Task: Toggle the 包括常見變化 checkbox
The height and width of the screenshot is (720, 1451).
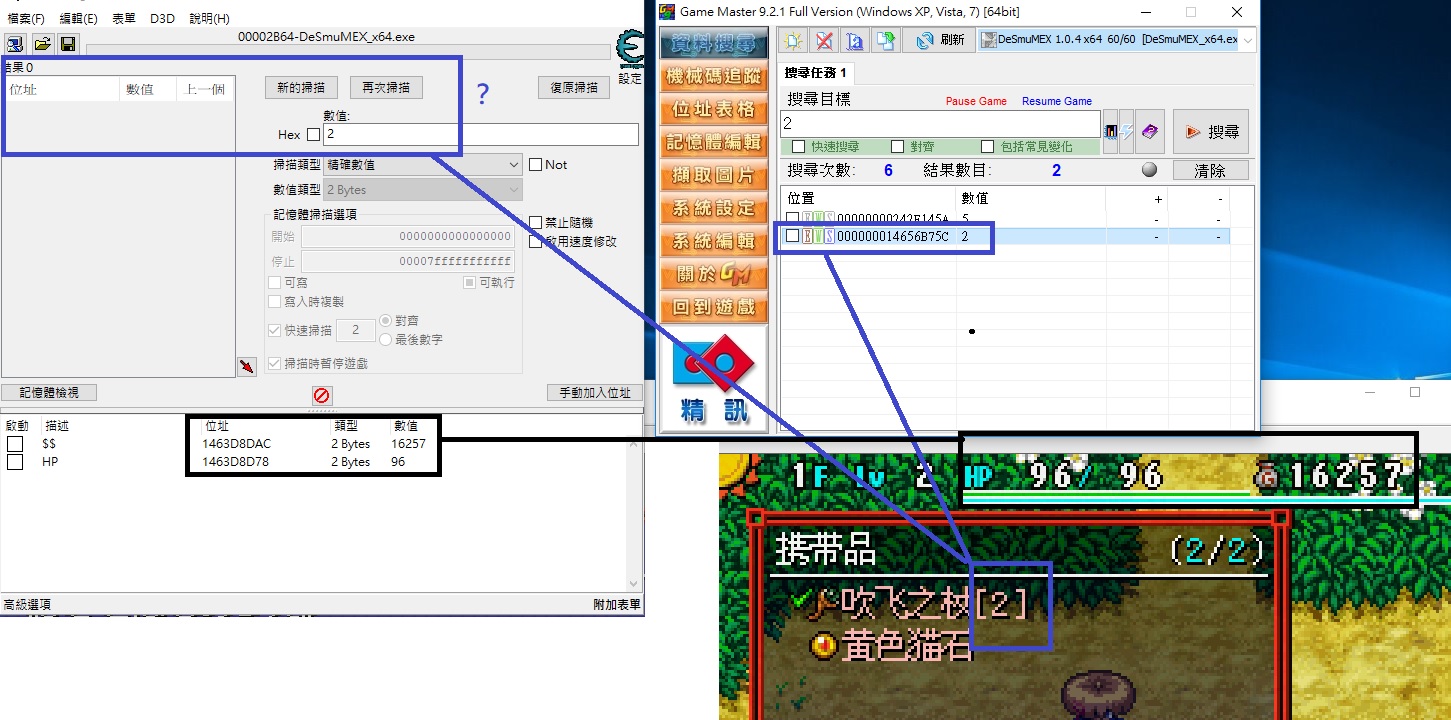Action: coord(988,147)
